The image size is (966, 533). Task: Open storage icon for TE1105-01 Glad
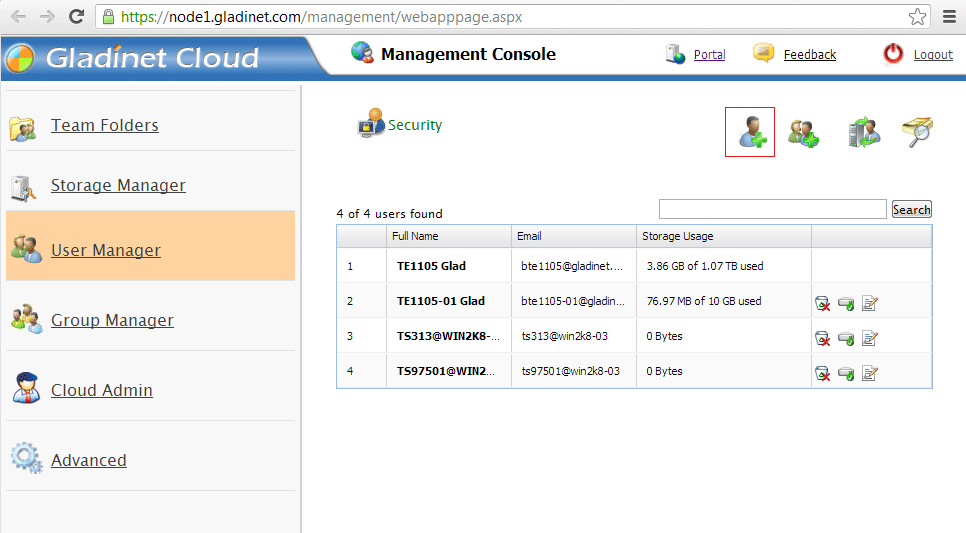(x=846, y=304)
